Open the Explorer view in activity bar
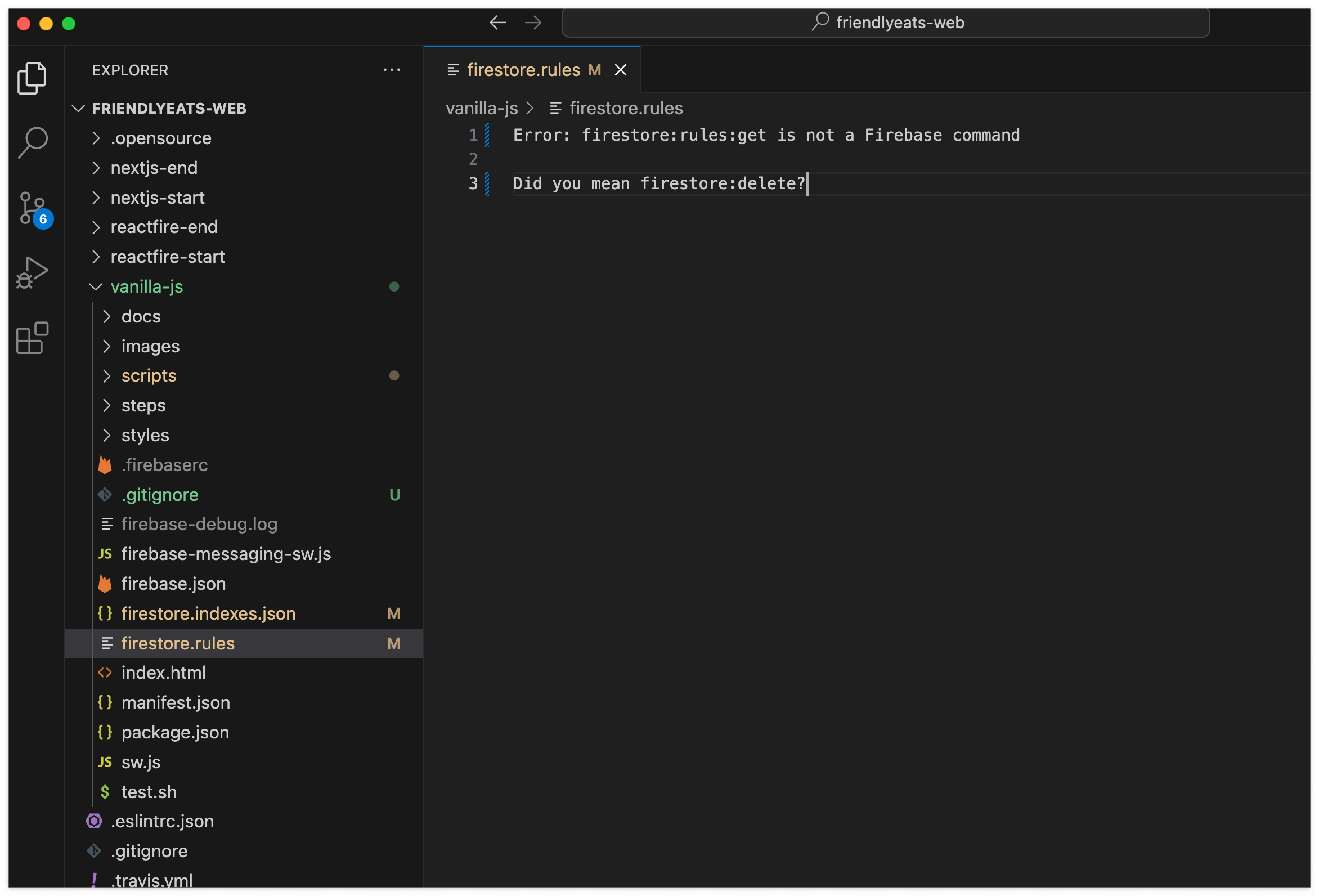Viewport: 1319px width, 896px height. click(x=32, y=77)
